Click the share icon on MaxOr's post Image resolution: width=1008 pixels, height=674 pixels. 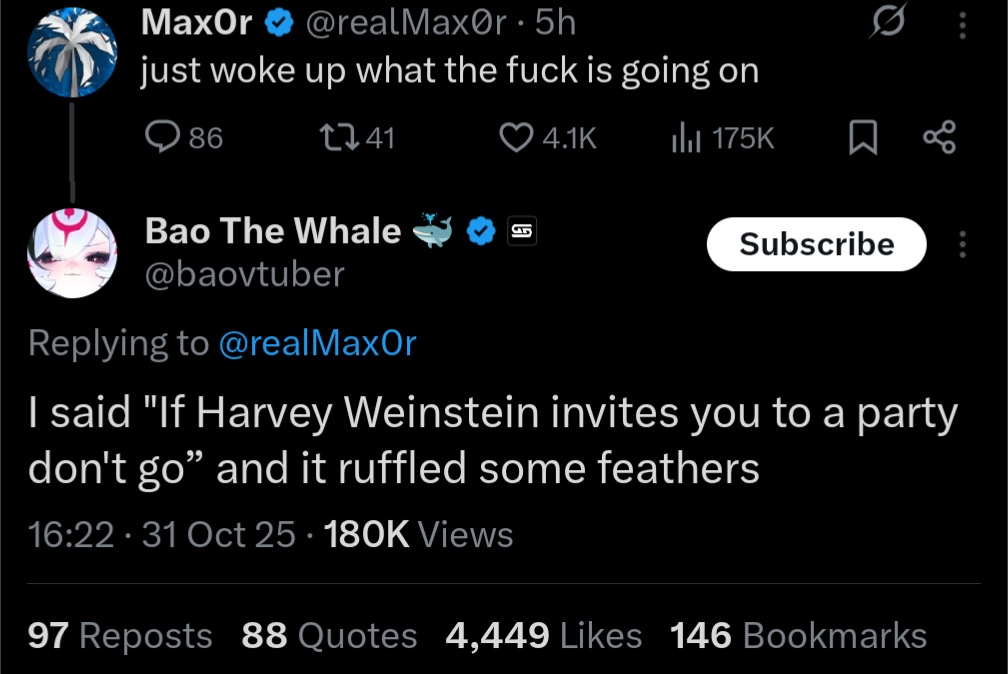pos(938,138)
